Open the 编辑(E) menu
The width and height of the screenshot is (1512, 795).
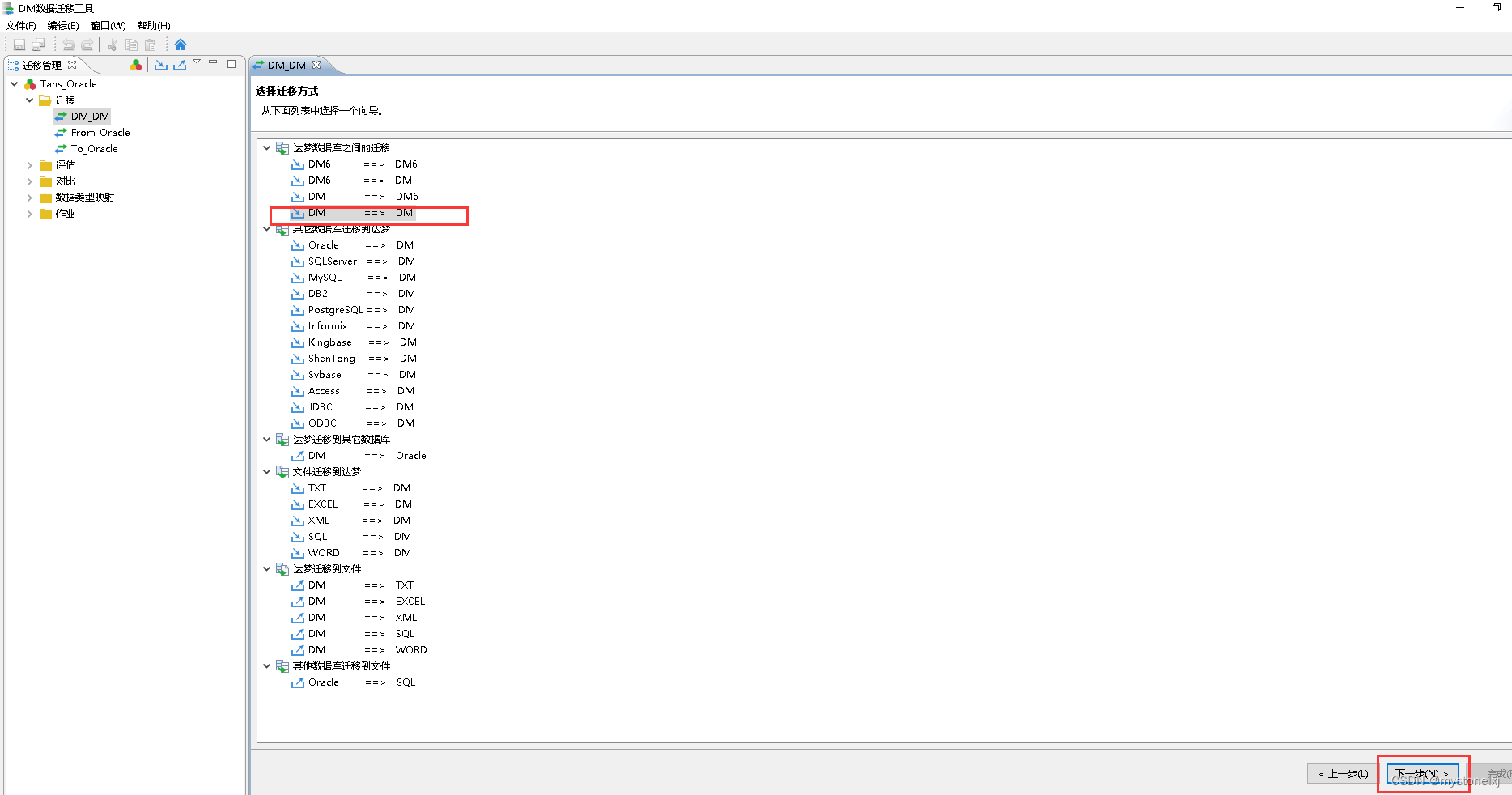pos(63,26)
